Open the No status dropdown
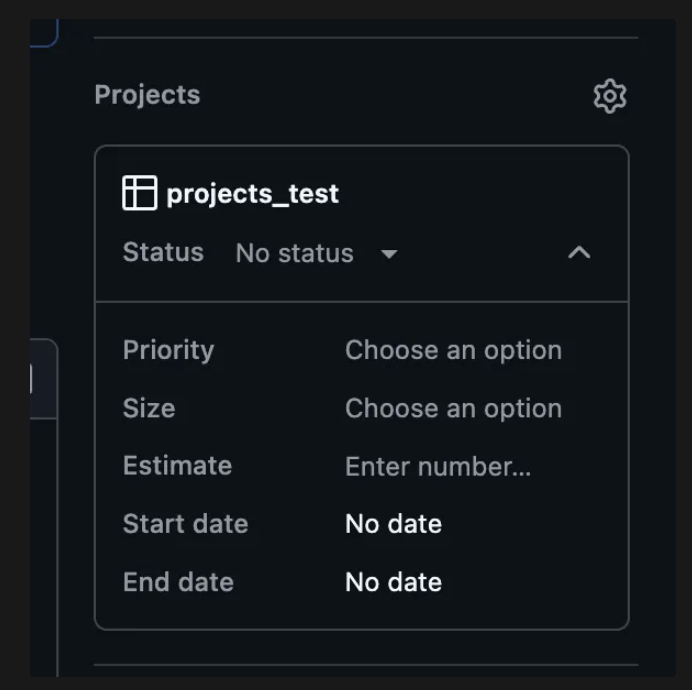This screenshot has height=690, width=692. point(316,254)
